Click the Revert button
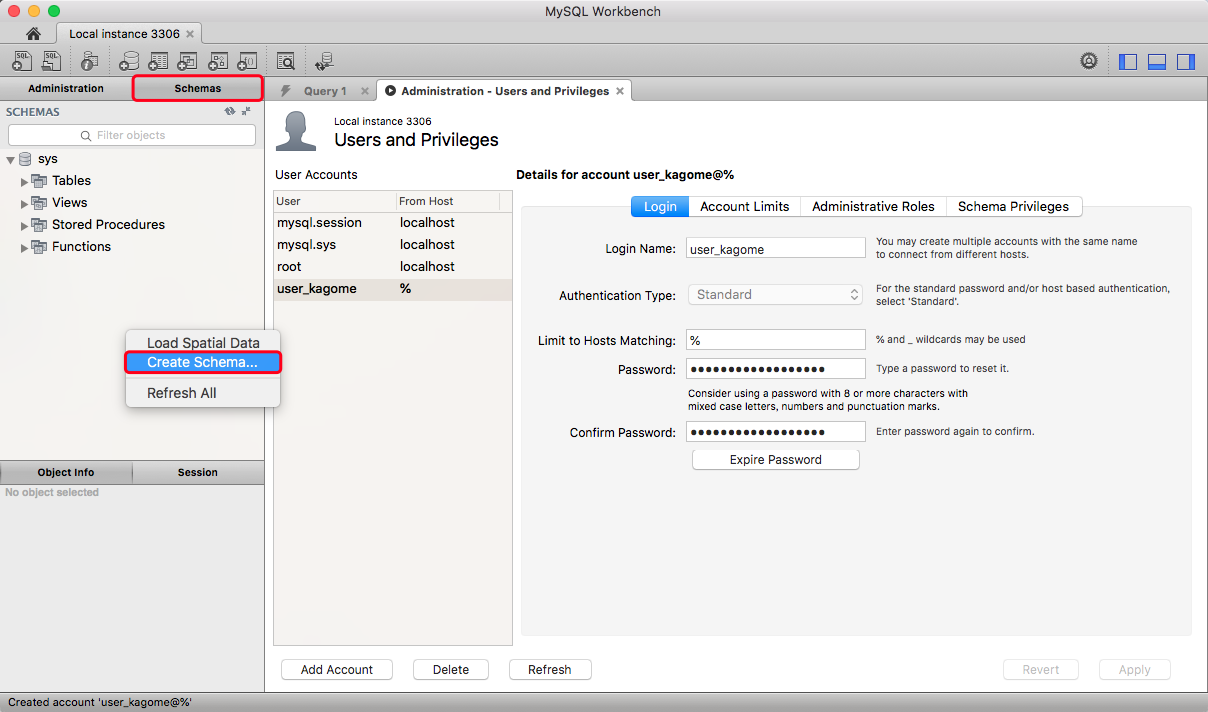Screen dimensions: 1208x712 (1041, 670)
